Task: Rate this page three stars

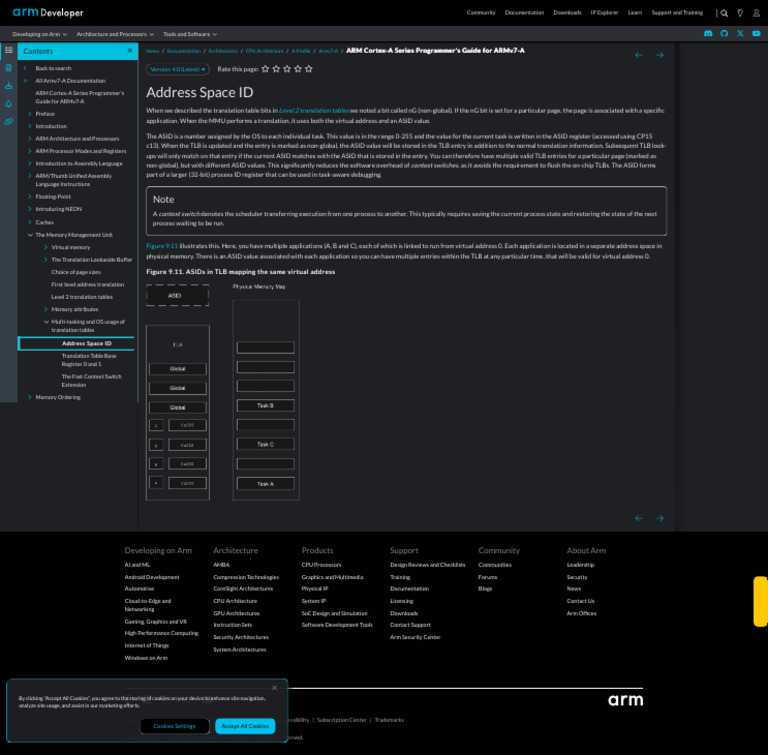Action: point(287,69)
